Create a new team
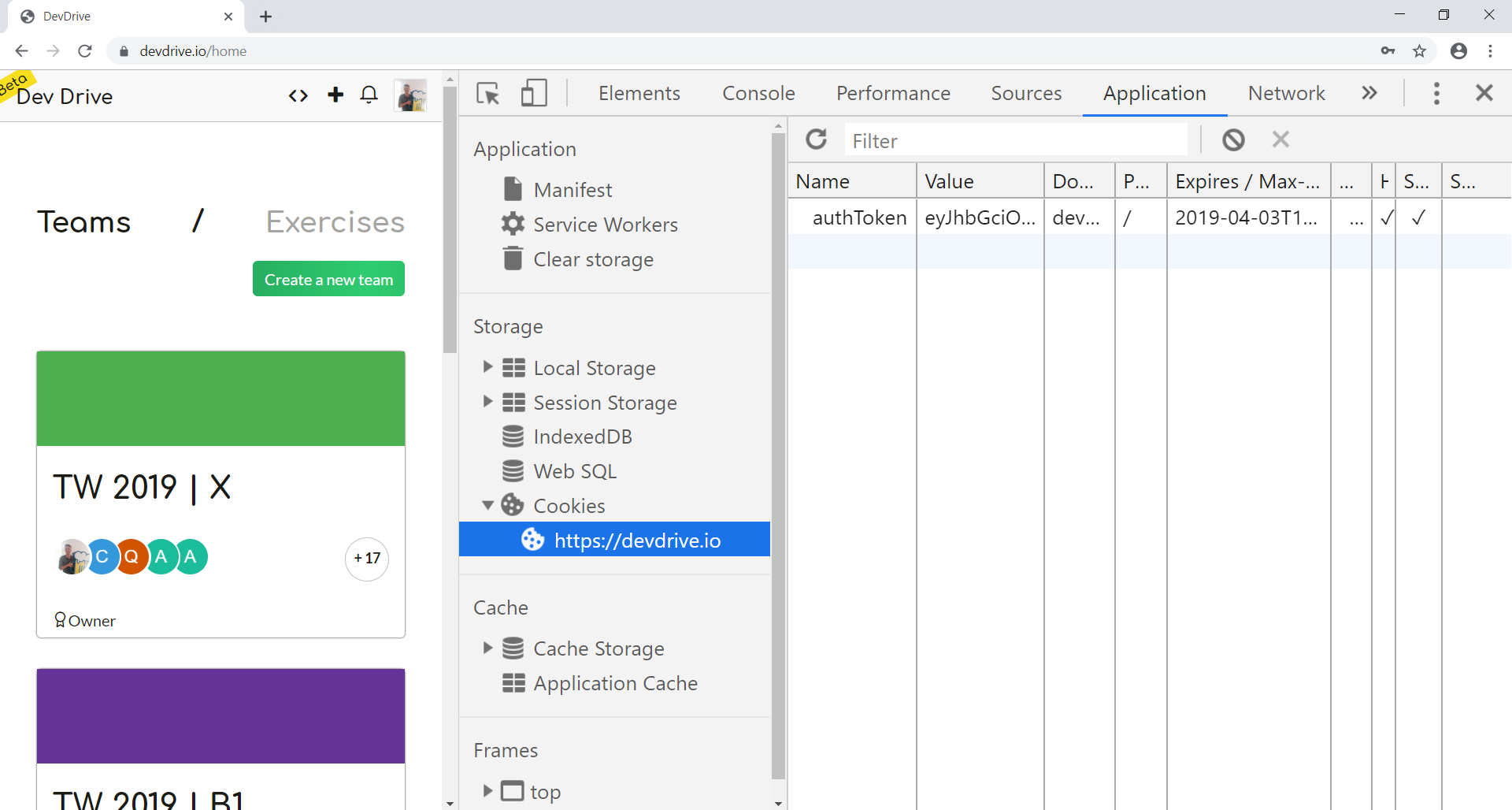Image resolution: width=1512 pixels, height=810 pixels. point(328,279)
